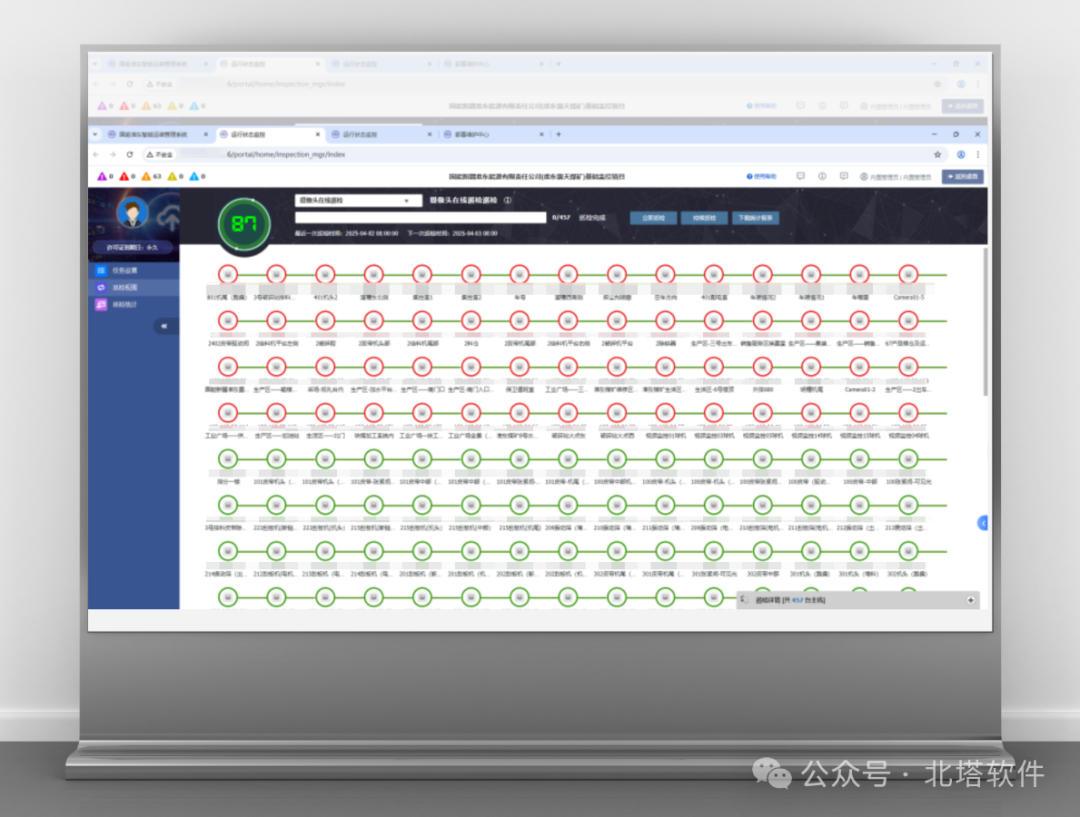Click the inspection progress bar
The height and width of the screenshot is (817, 1080).
[x=421, y=218]
